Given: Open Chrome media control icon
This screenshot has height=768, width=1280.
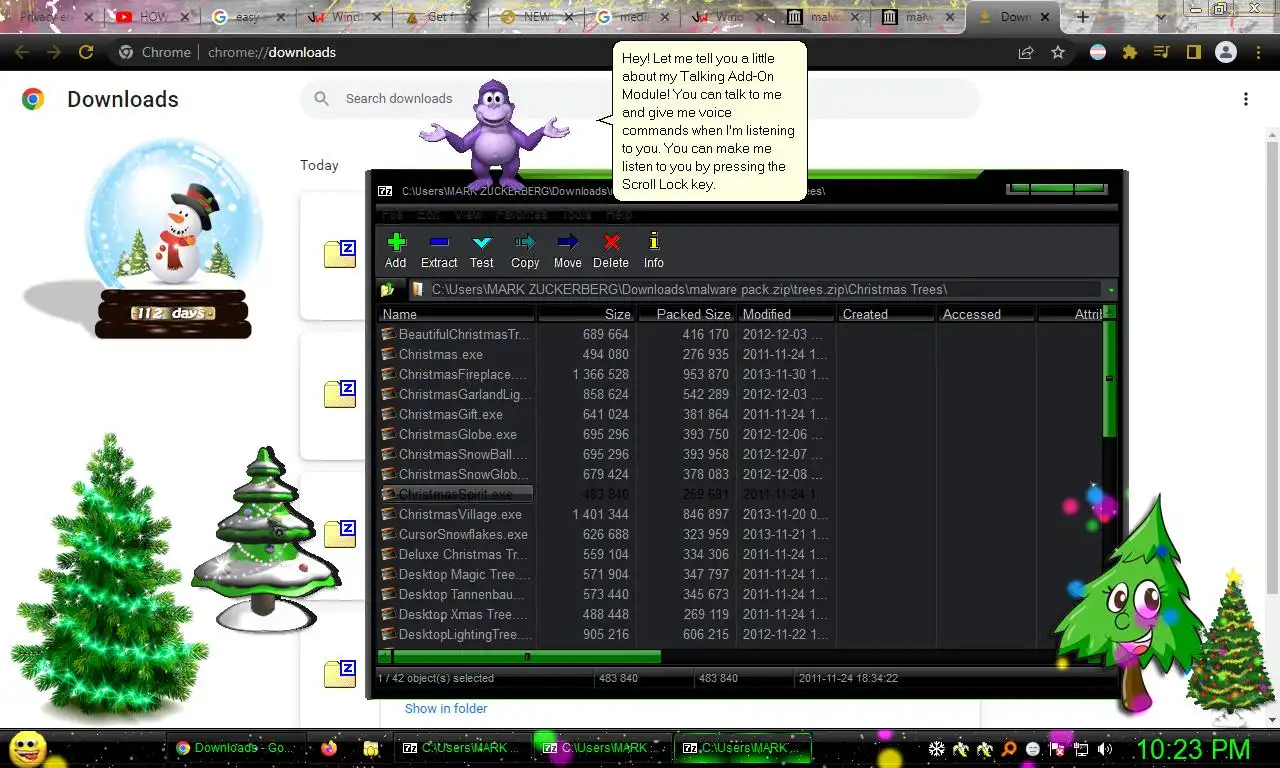Looking at the screenshot, I should click(x=1161, y=52).
